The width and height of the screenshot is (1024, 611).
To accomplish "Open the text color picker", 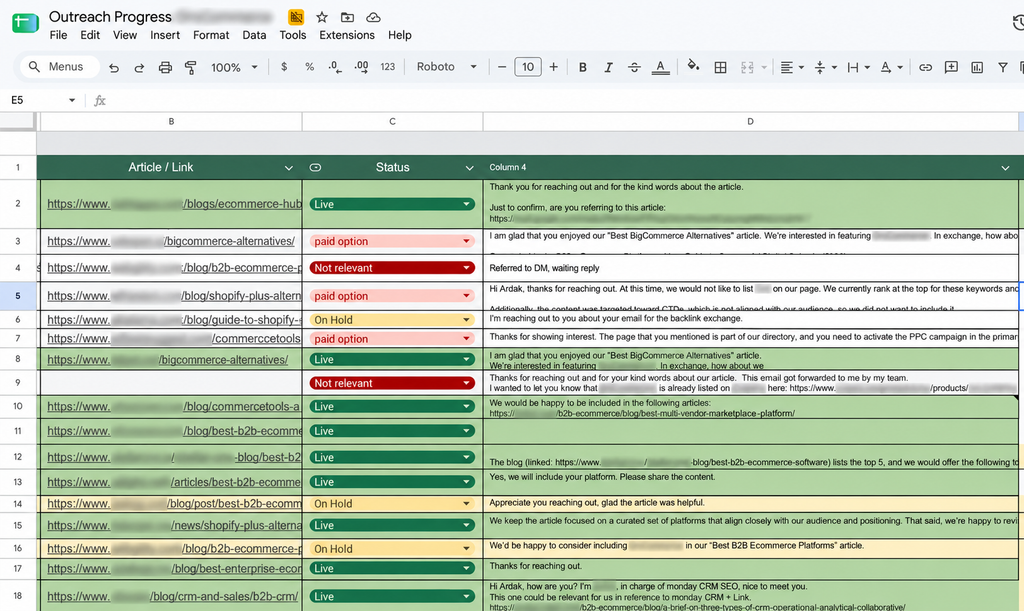I will pyautogui.click(x=660, y=67).
